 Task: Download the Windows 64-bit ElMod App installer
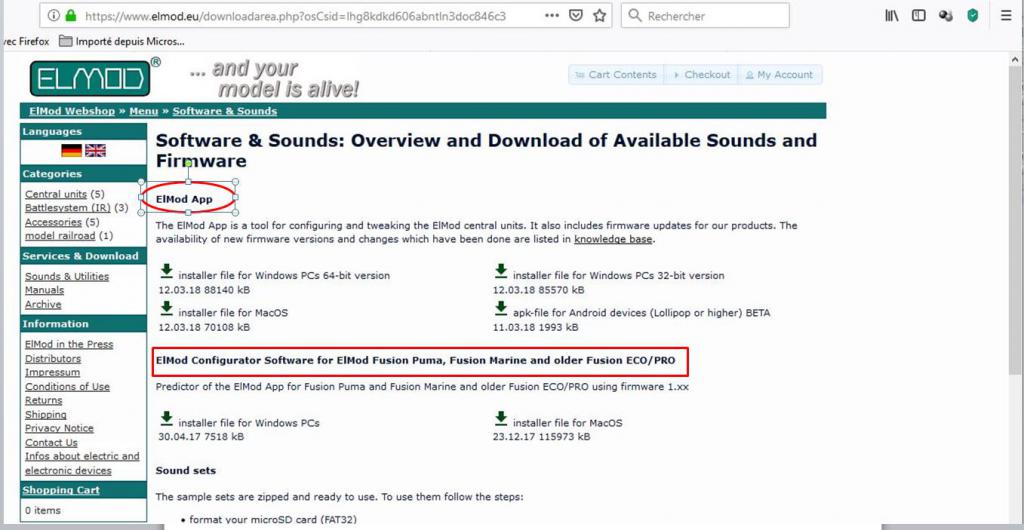(167, 271)
